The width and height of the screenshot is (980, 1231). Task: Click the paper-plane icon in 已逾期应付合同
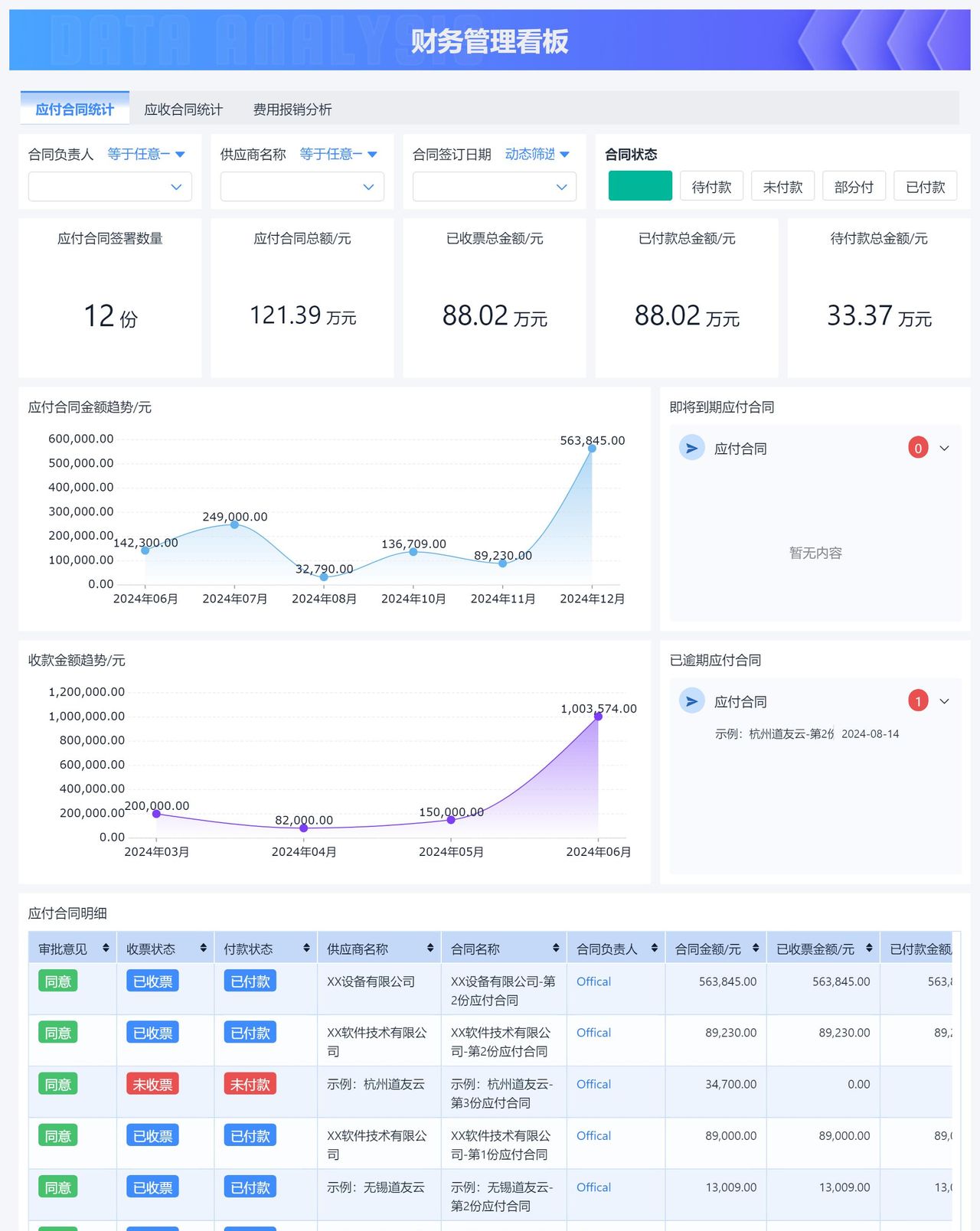[692, 700]
